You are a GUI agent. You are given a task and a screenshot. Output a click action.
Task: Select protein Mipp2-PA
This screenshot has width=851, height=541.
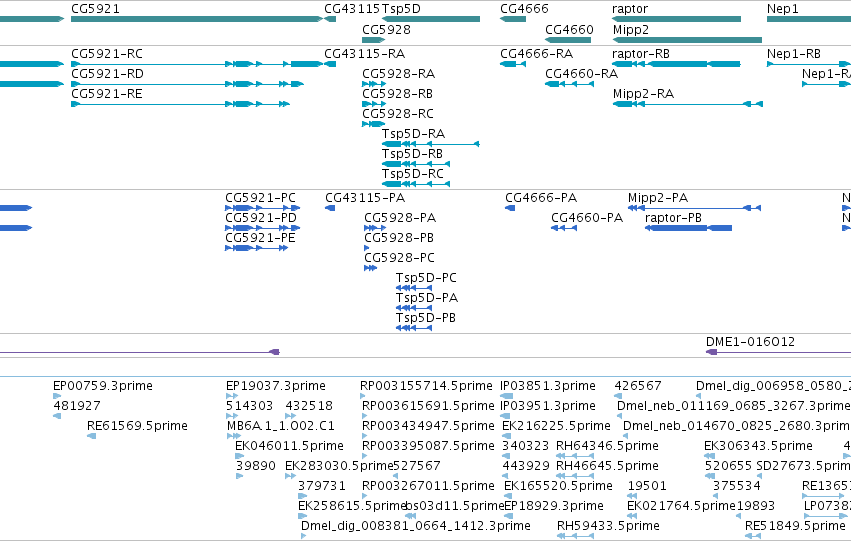pyautogui.click(x=695, y=208)
